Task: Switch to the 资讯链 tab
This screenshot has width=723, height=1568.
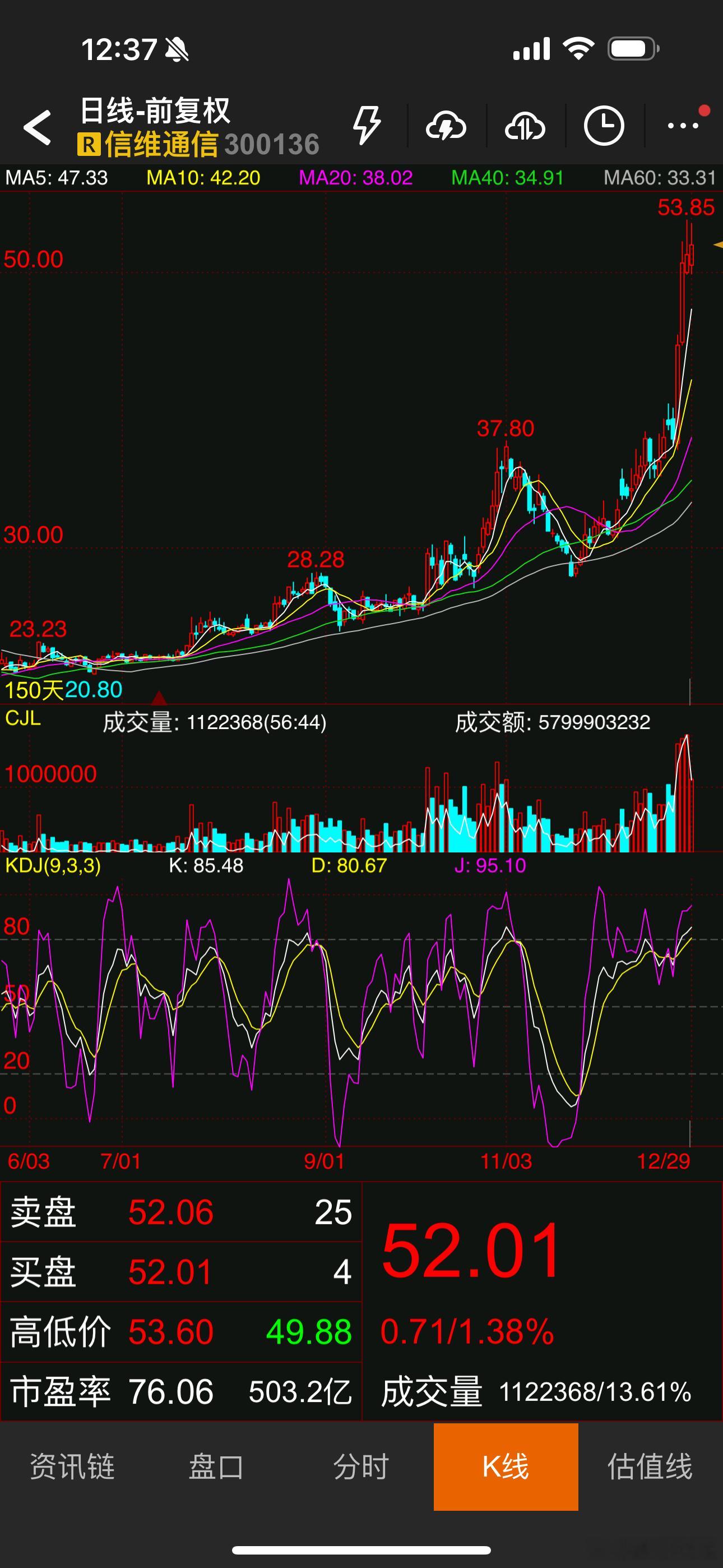Action: [72, 1466]
